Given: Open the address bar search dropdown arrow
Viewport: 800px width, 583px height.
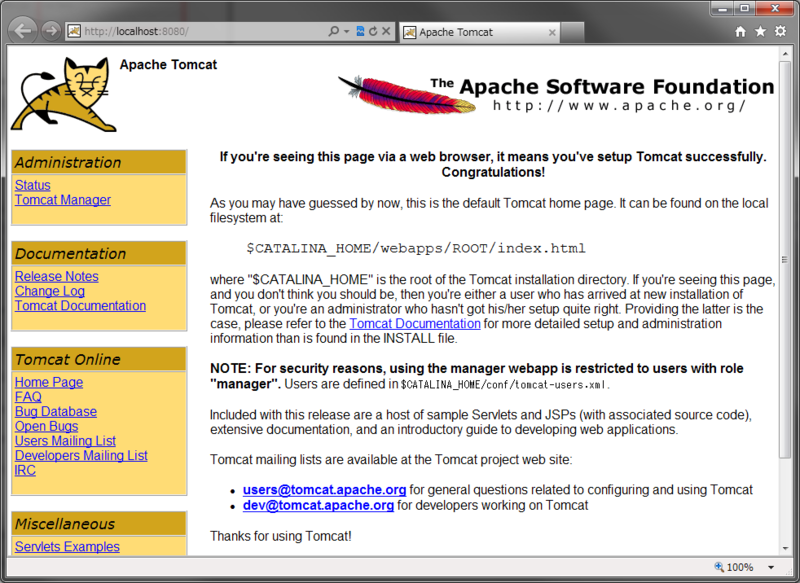Looking at the screenshot, I should click(347, 32).
